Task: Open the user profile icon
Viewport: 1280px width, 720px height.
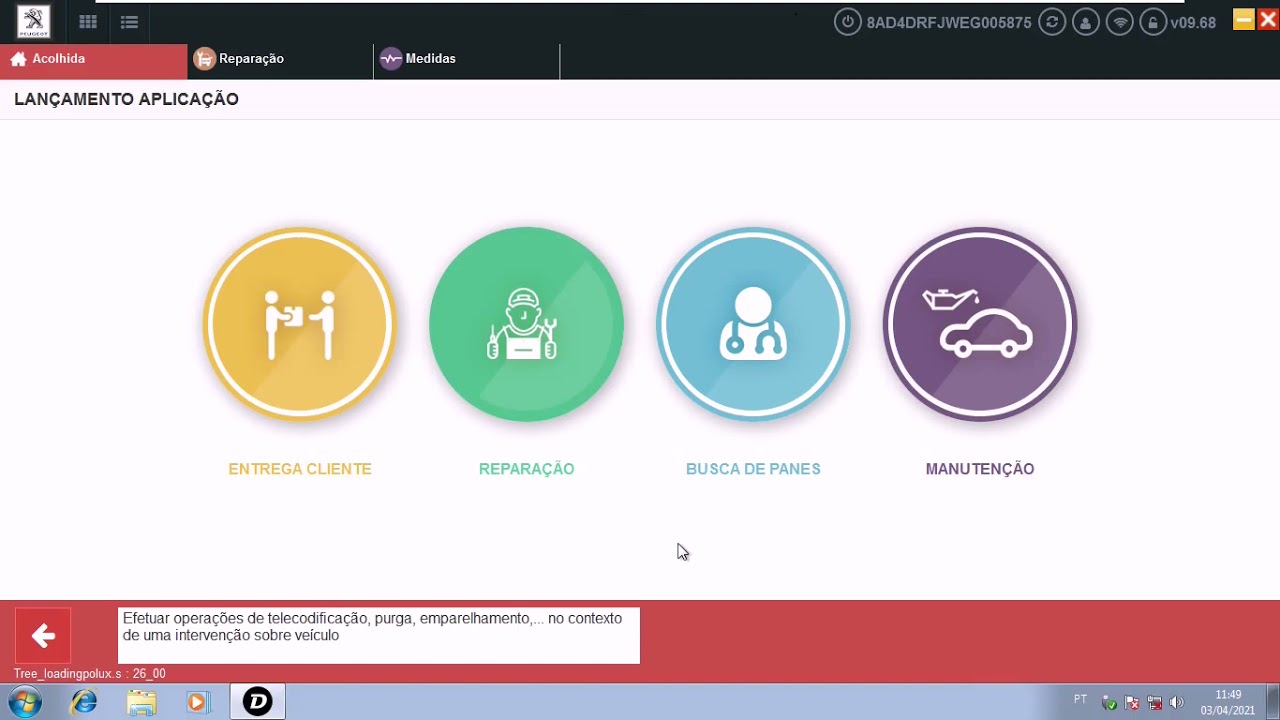Action: tap(1086, 22)
